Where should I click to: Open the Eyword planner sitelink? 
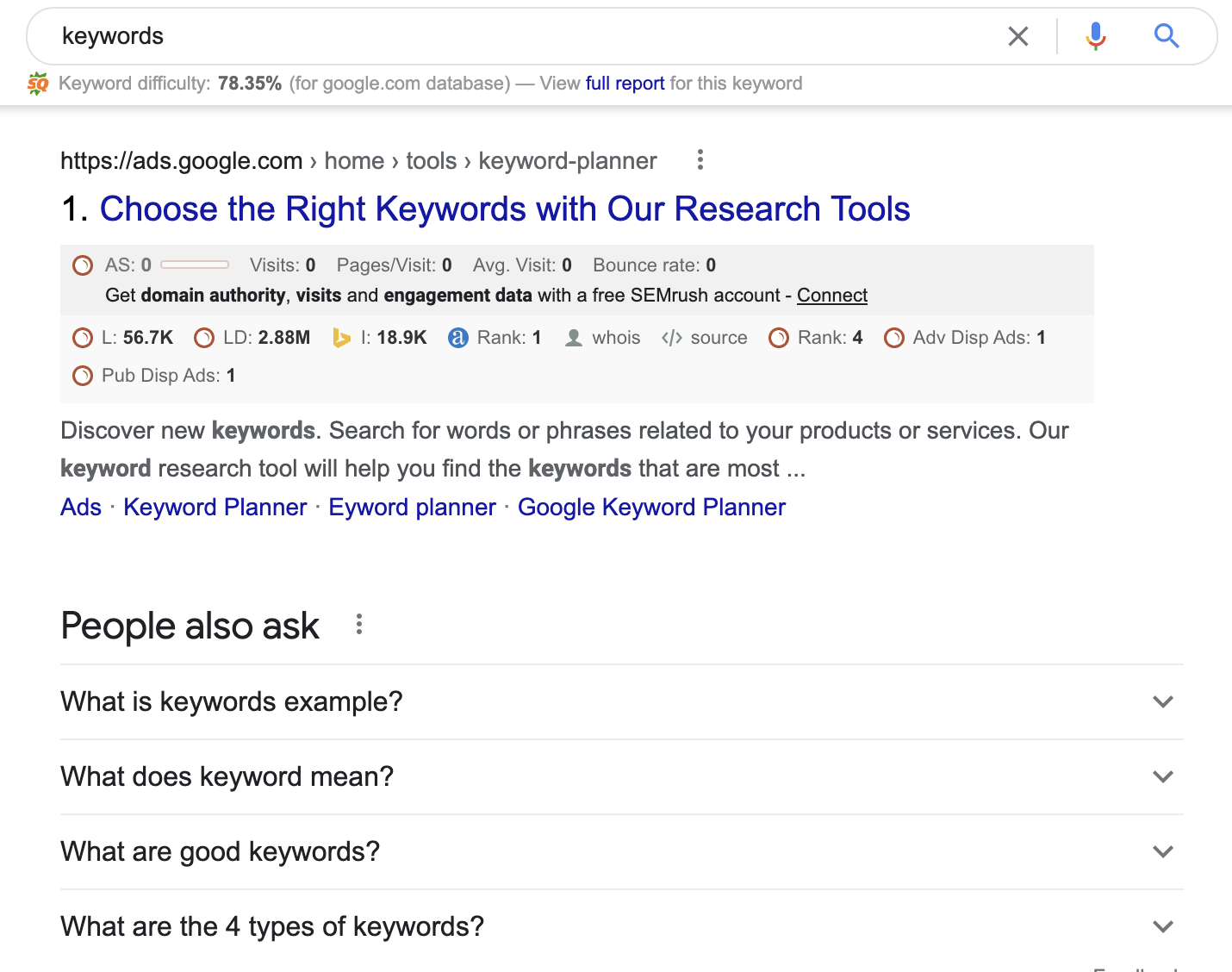[413, 507]
